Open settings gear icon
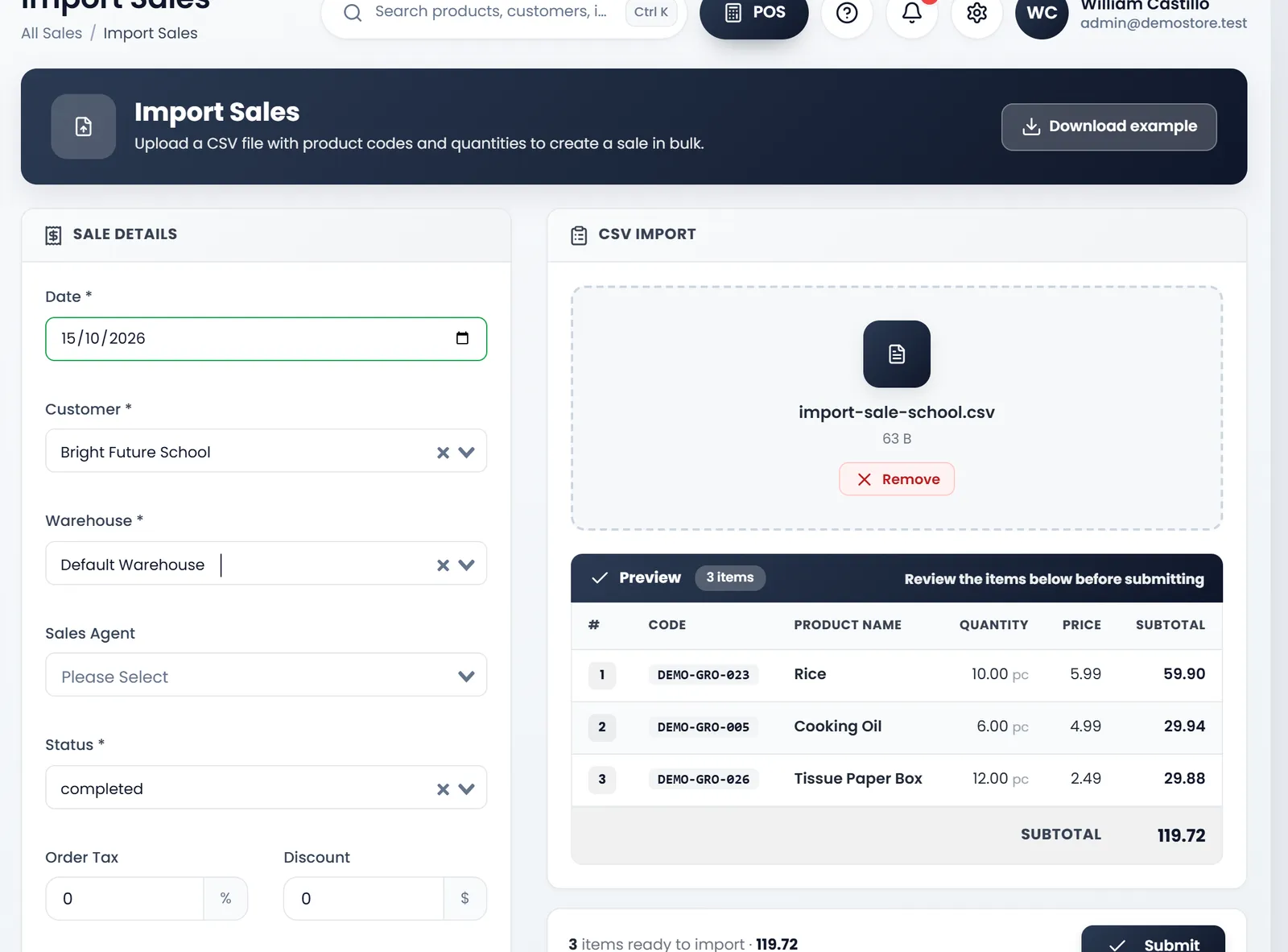The width and height of the screenshot is (1288, 952). coord(976,13)
